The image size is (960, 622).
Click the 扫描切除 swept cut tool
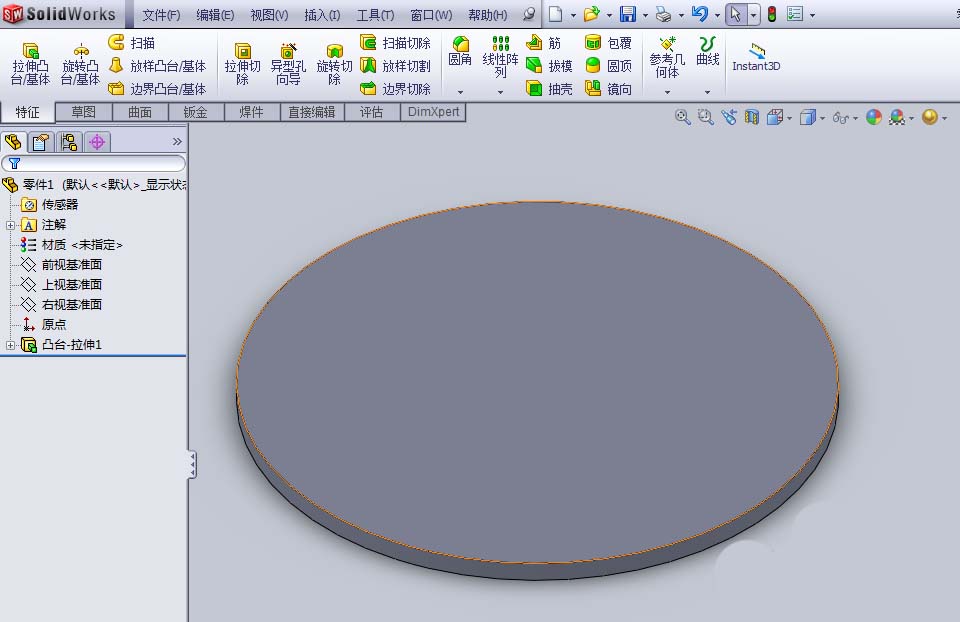pos(396,43)
